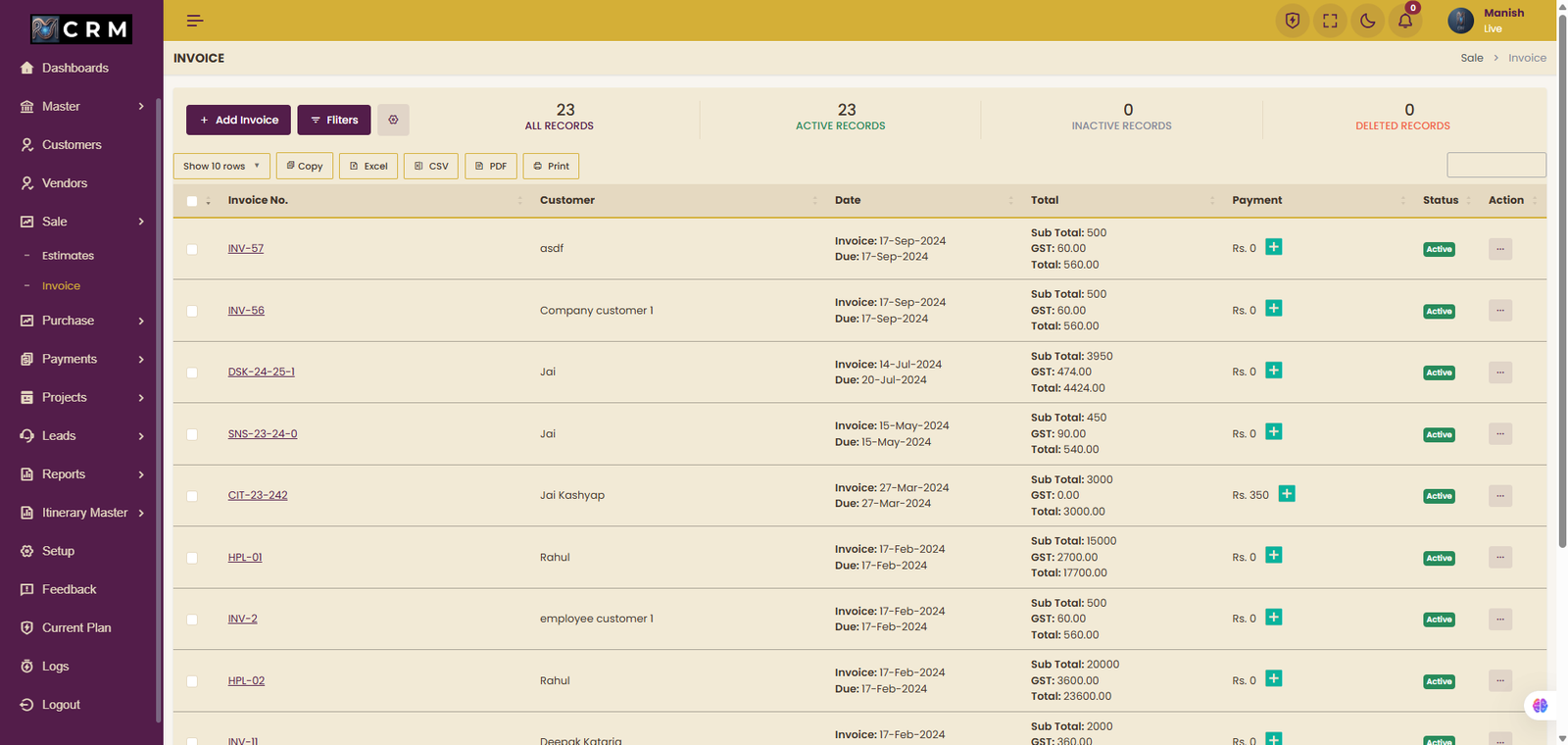This screenshot has height=745, width=1568.
Task: Add payment for invoice HPL-01
Action: pos(1274,556)
